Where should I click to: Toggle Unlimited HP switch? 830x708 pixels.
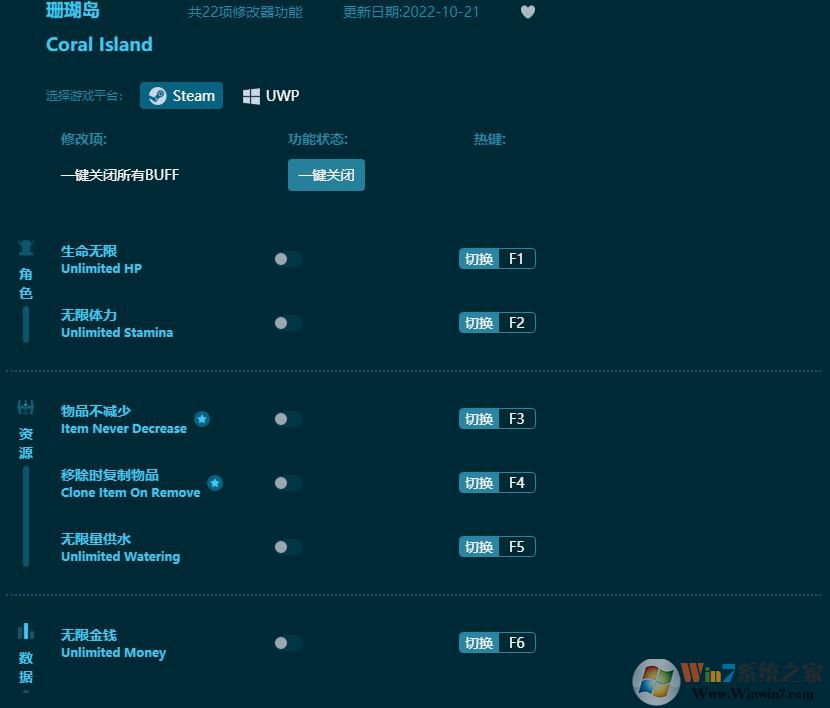point(288,259)
